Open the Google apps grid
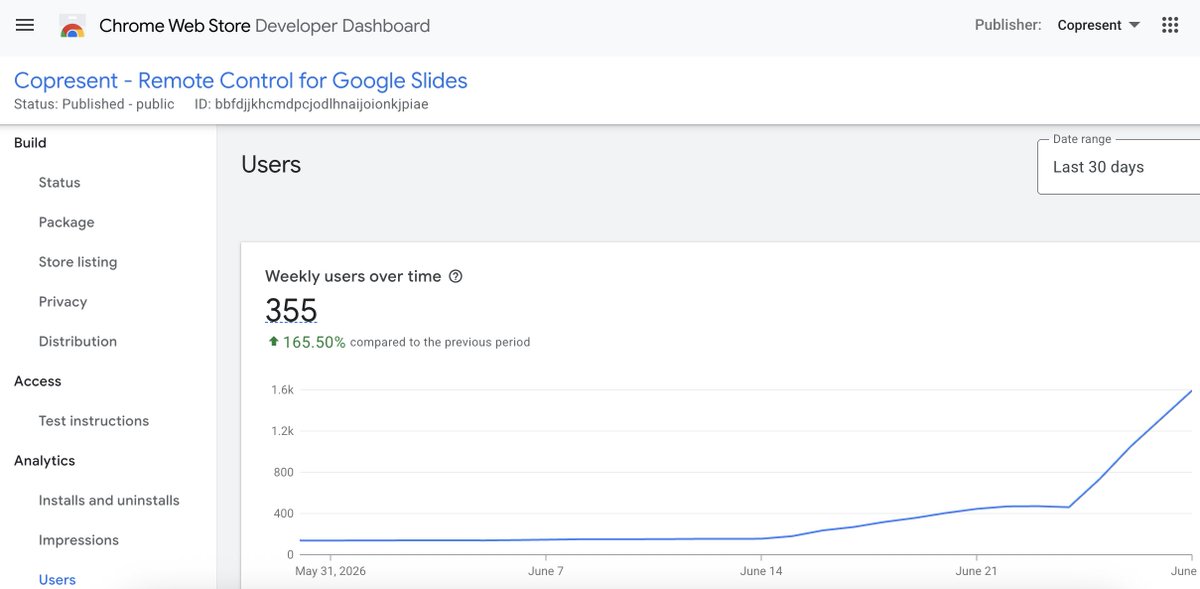 click(x=1170, y=25)
